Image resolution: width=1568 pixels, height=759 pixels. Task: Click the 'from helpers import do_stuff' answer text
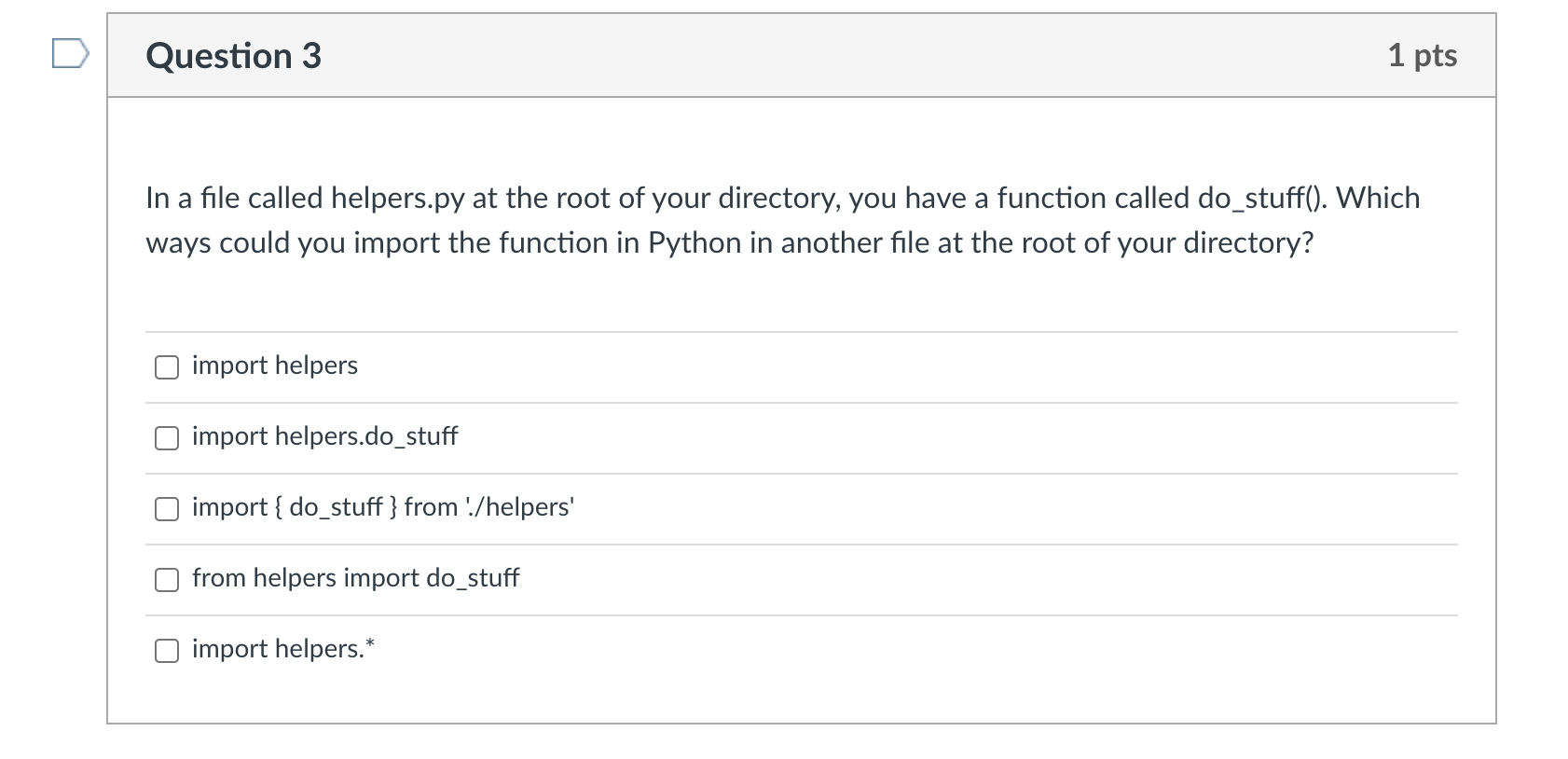[x=355, y=578]
